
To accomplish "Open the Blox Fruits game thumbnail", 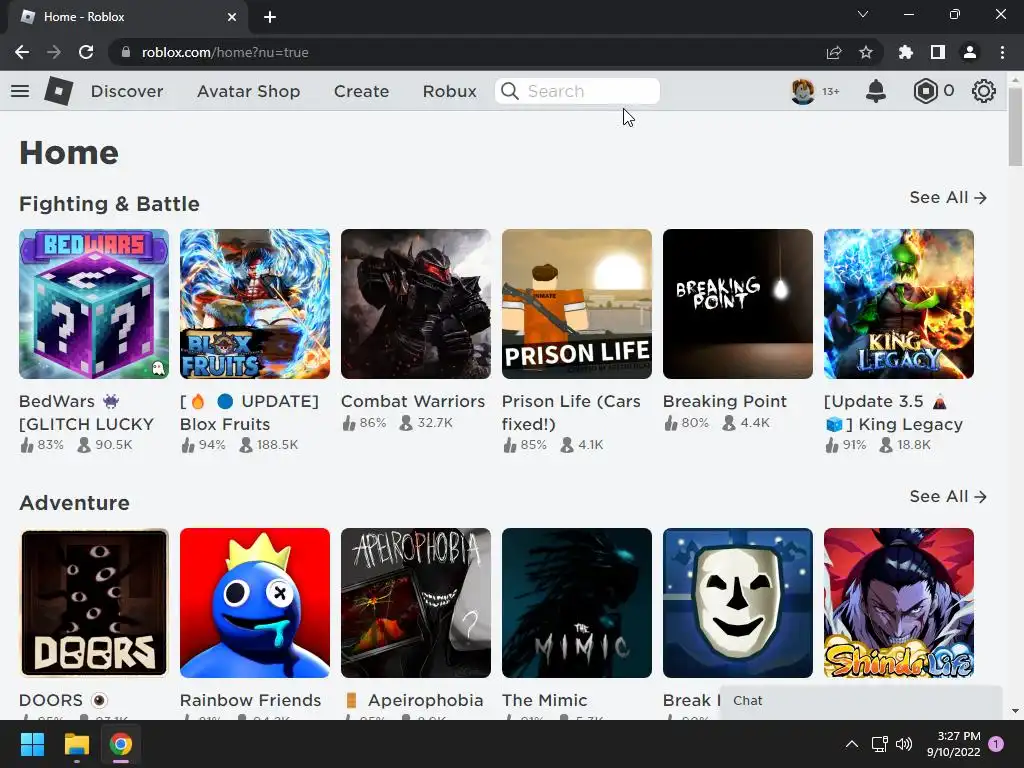I will 255,304.
